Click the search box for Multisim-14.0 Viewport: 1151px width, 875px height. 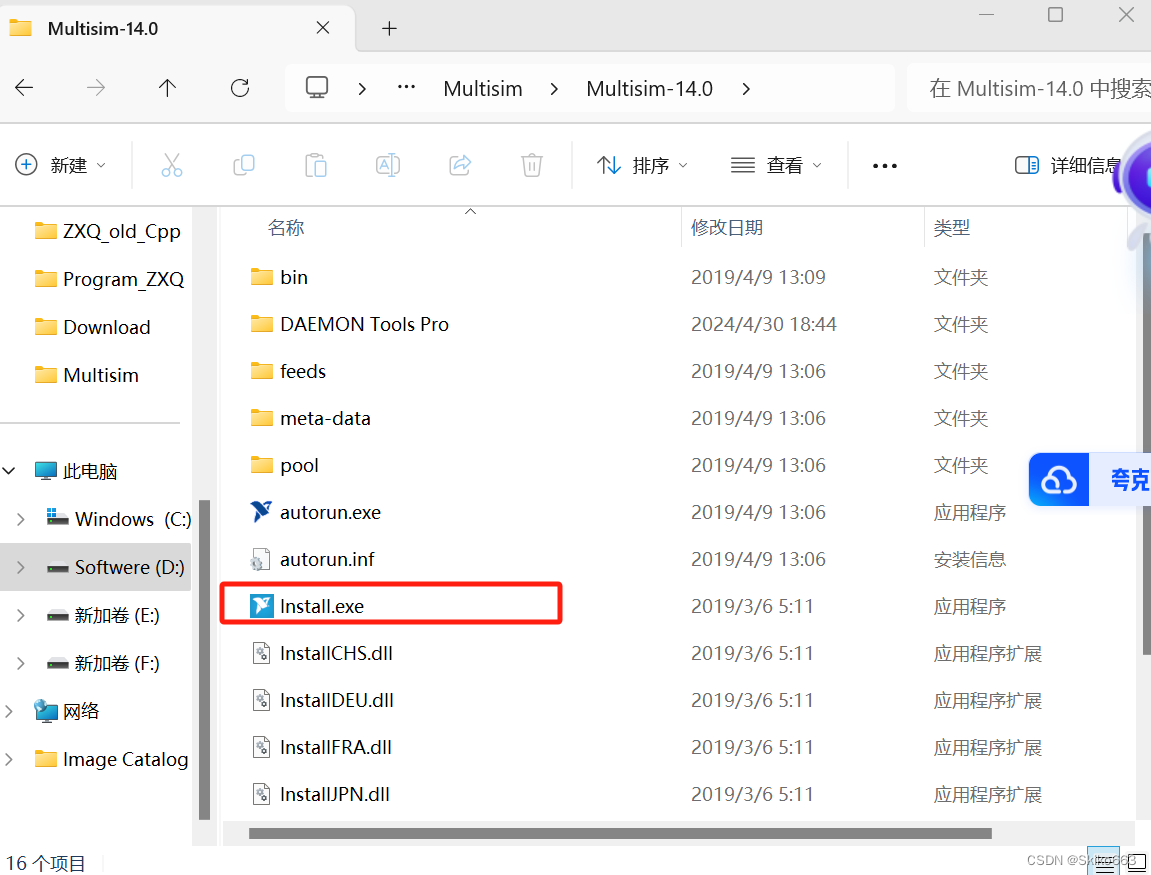tap(1029, 88)
